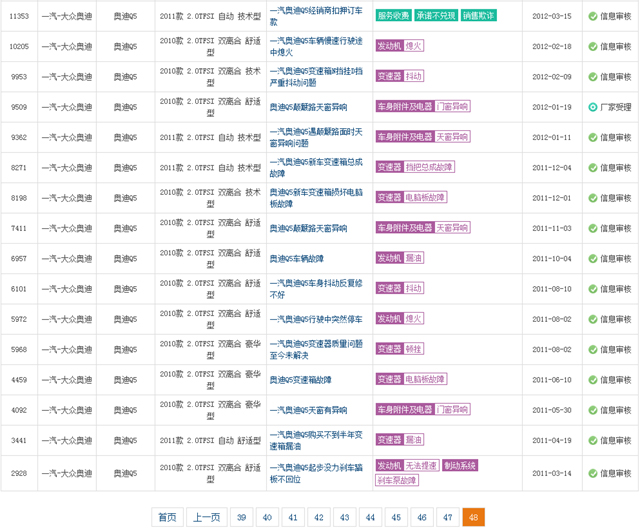Click the 厂家受理 status text in row 9509
Screen dimensions: 640x530
[616, 107]
